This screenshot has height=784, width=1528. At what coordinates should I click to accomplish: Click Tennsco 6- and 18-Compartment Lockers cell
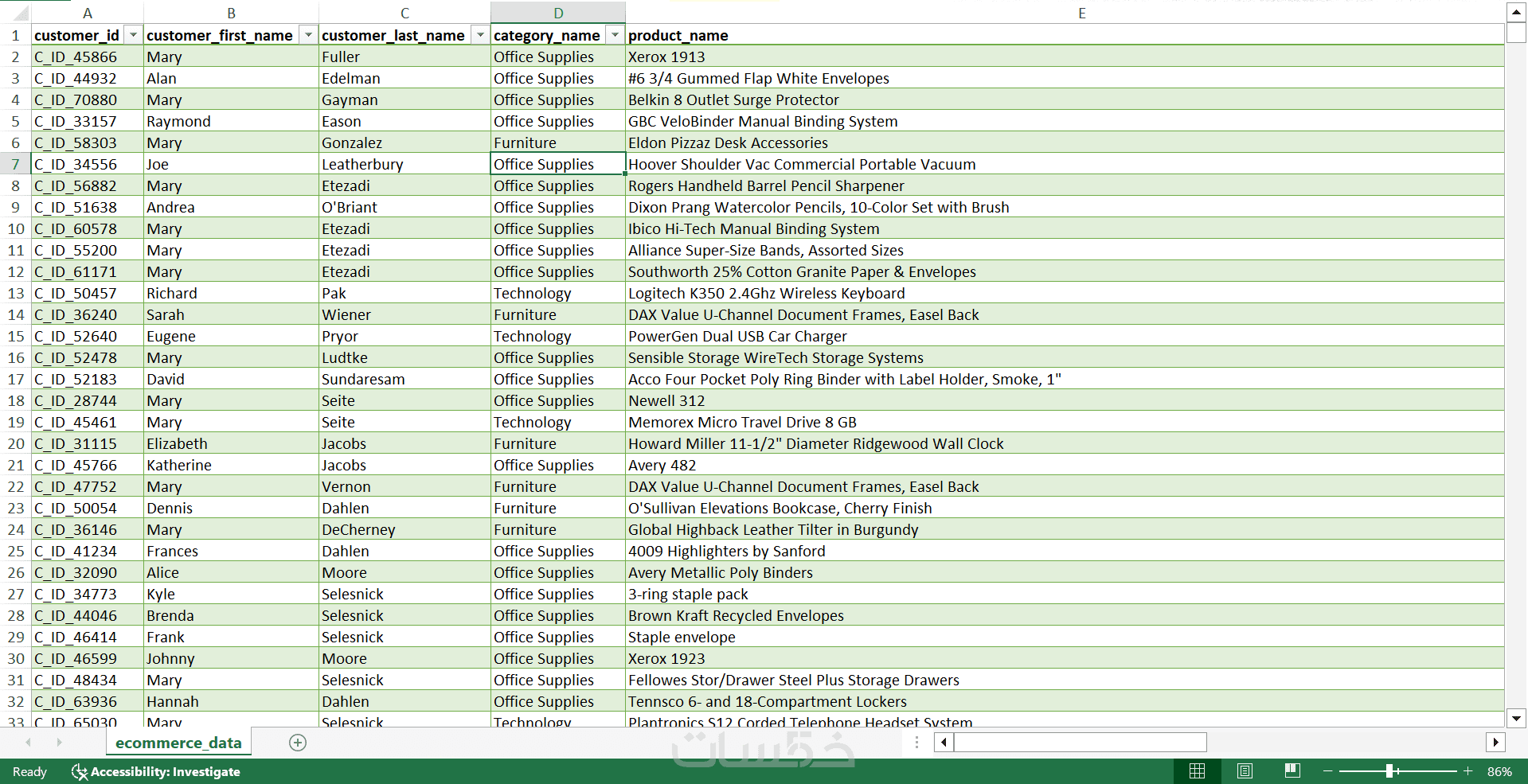point(1065,701)
